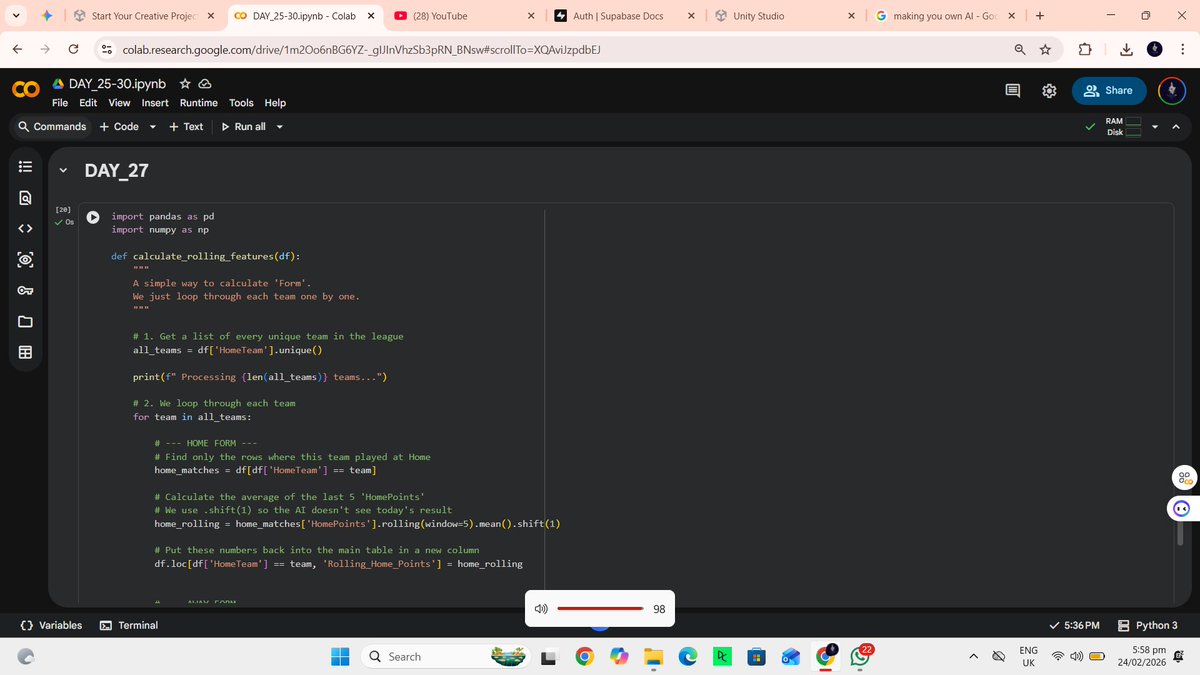This screenshot has height=675, width=1200.
Task: Switch to Auth | Supabase Docs tab
Action: [625, 16]
